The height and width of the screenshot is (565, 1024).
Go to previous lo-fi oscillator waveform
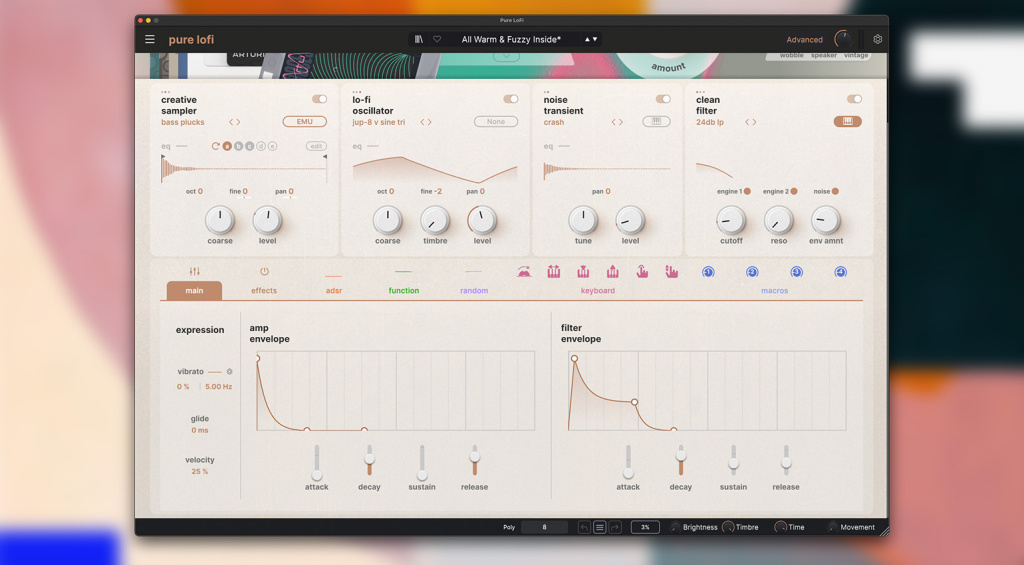point(423,122)
